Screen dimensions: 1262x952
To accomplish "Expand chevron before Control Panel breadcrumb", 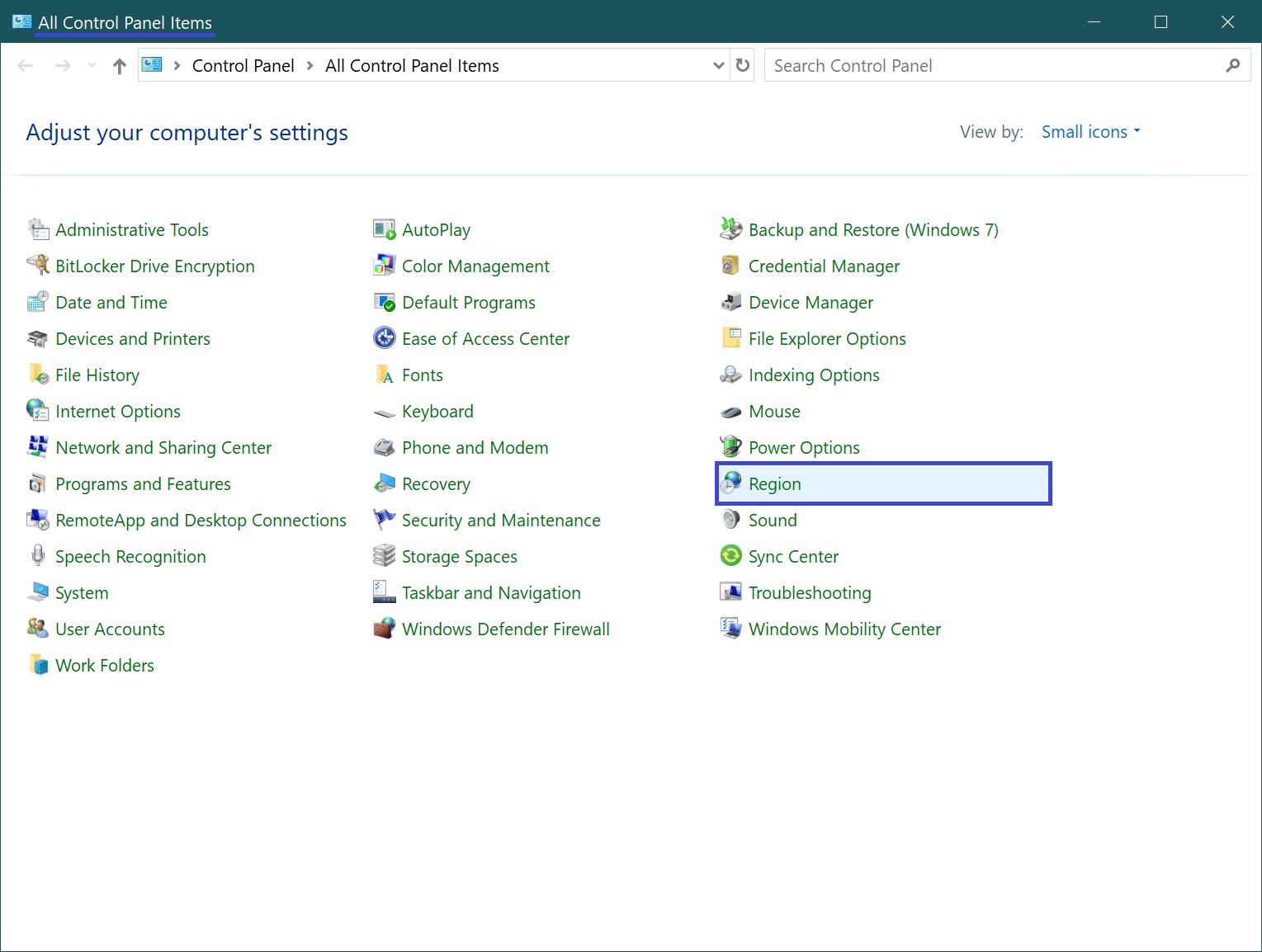I will tap(177, 65).
